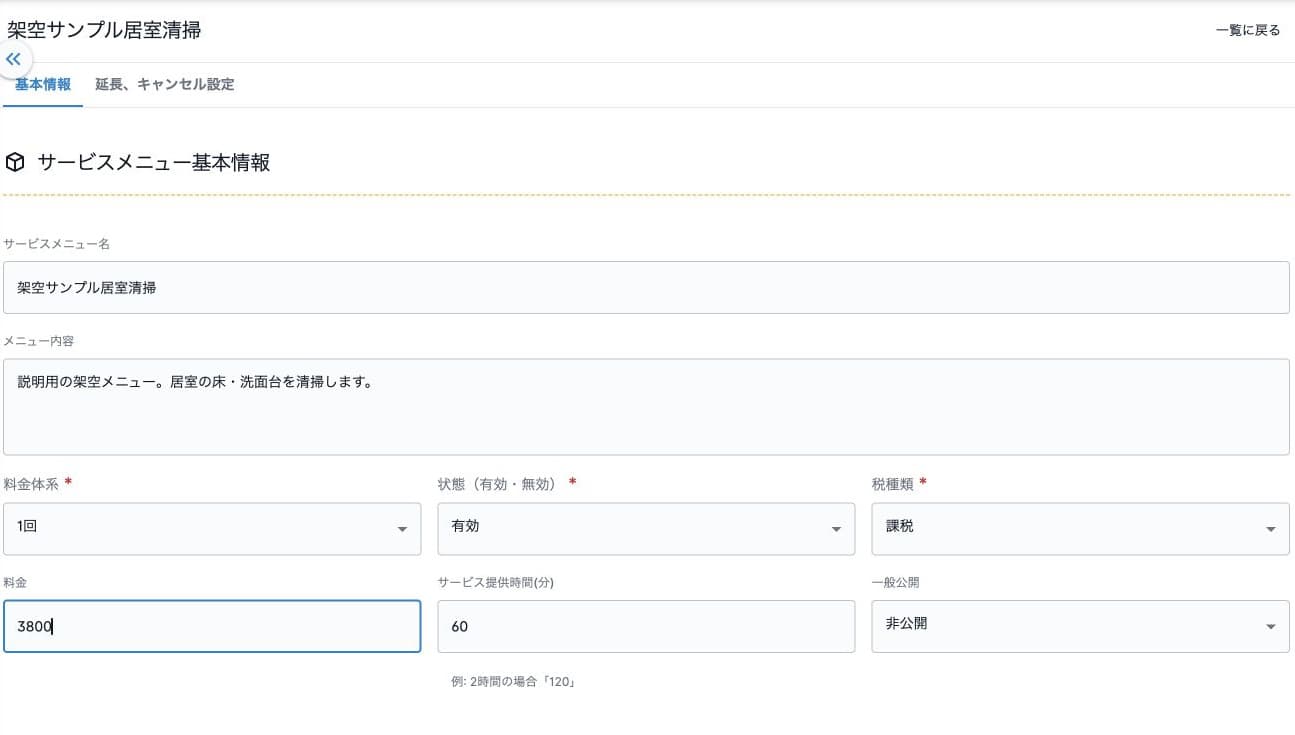Image resolution: width=1295 pixels, height=735 pixels.
Task: Click the cube icon beside サービスメニュー基本情報
Action: [15, 162]
